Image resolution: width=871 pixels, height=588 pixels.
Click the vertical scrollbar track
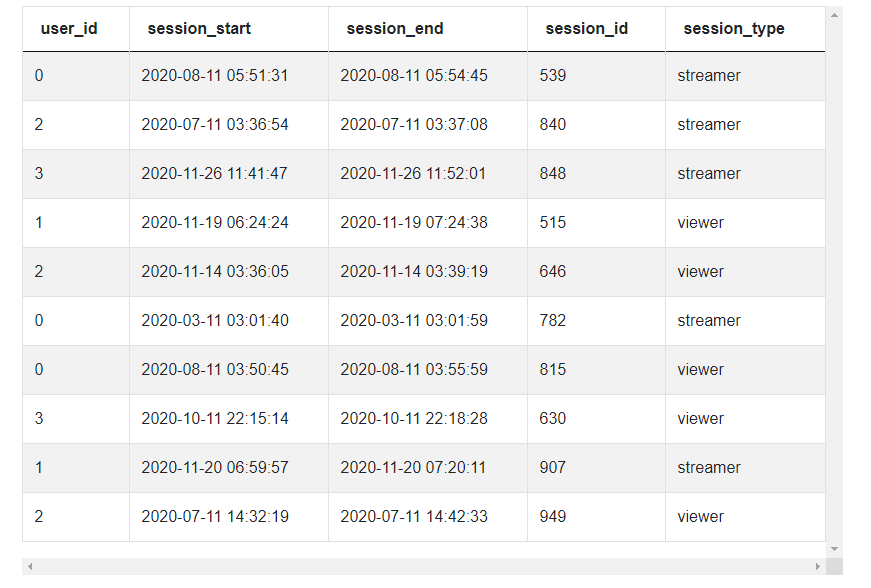coord(834,282)
